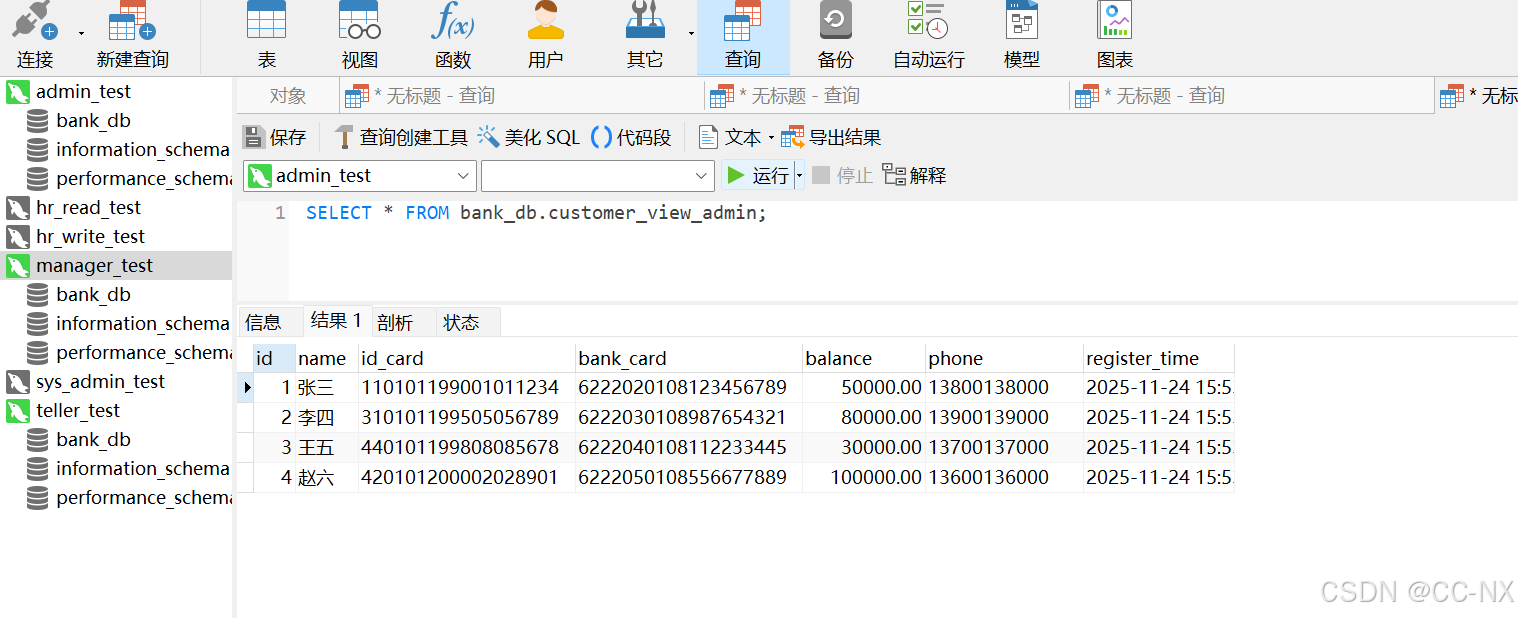The width and height of the screenshot is (1518, 618).
Task: Click the bank_card cell 6222050108556677889
Action: click(689, 477)
